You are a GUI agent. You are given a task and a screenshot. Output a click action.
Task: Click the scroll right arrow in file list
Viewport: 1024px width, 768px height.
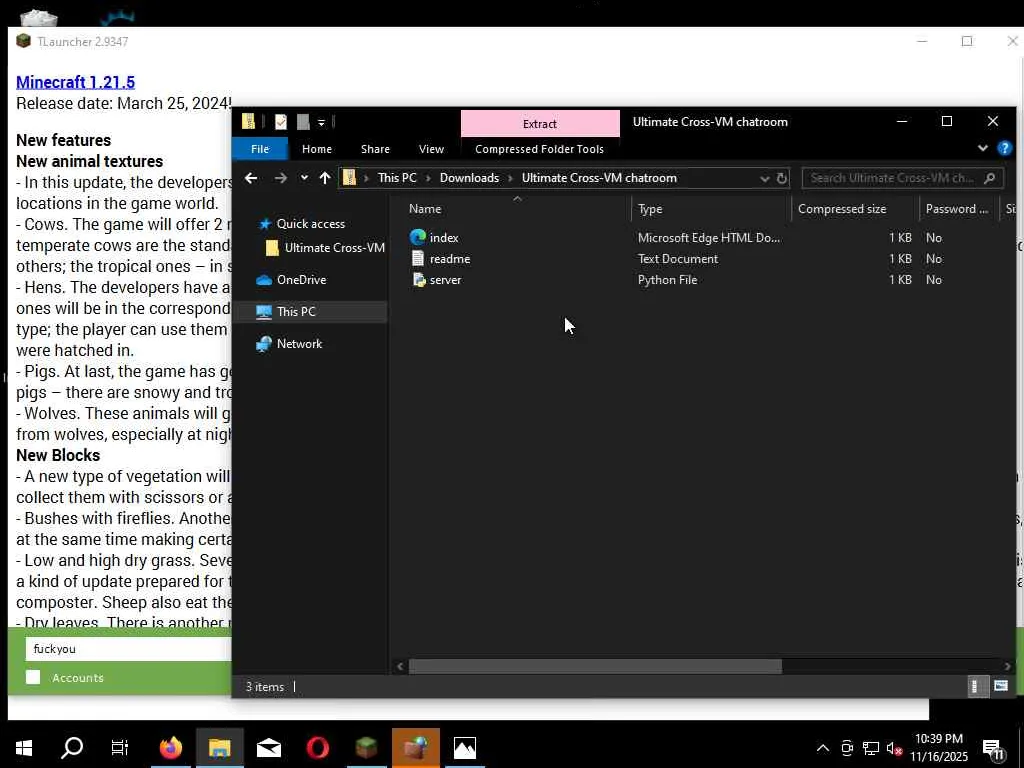click(1008, 666)
